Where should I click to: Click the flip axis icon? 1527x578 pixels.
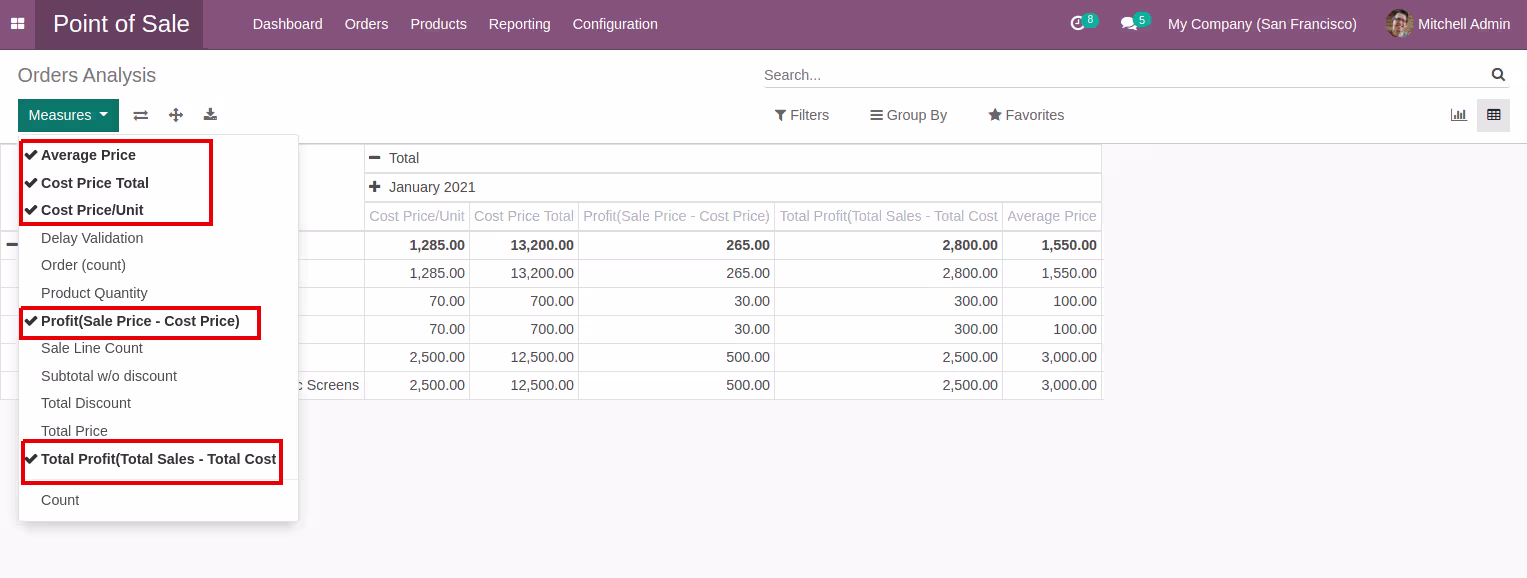[141, 115]
